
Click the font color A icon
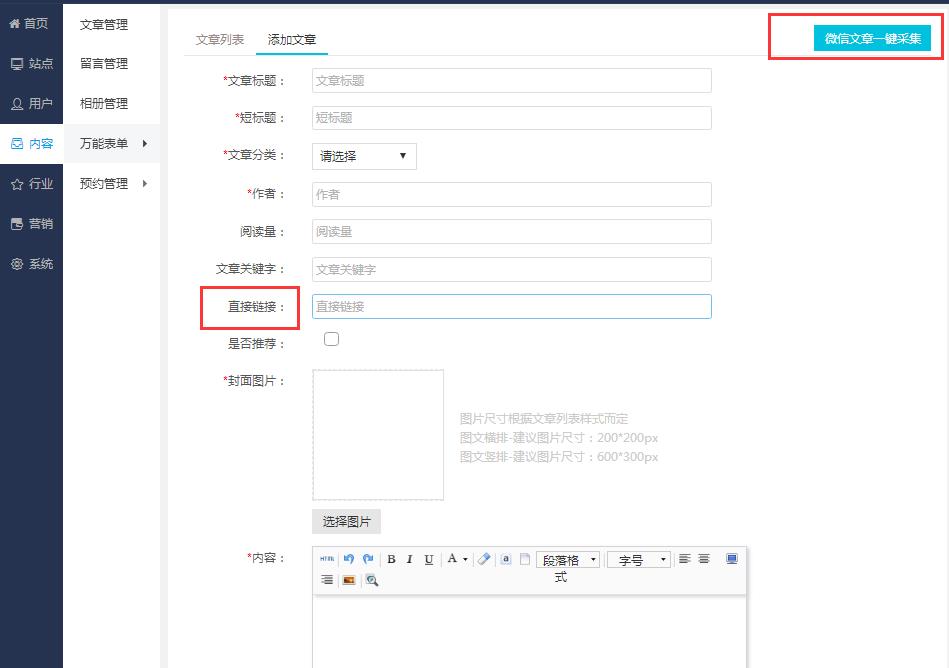(452, 558)
